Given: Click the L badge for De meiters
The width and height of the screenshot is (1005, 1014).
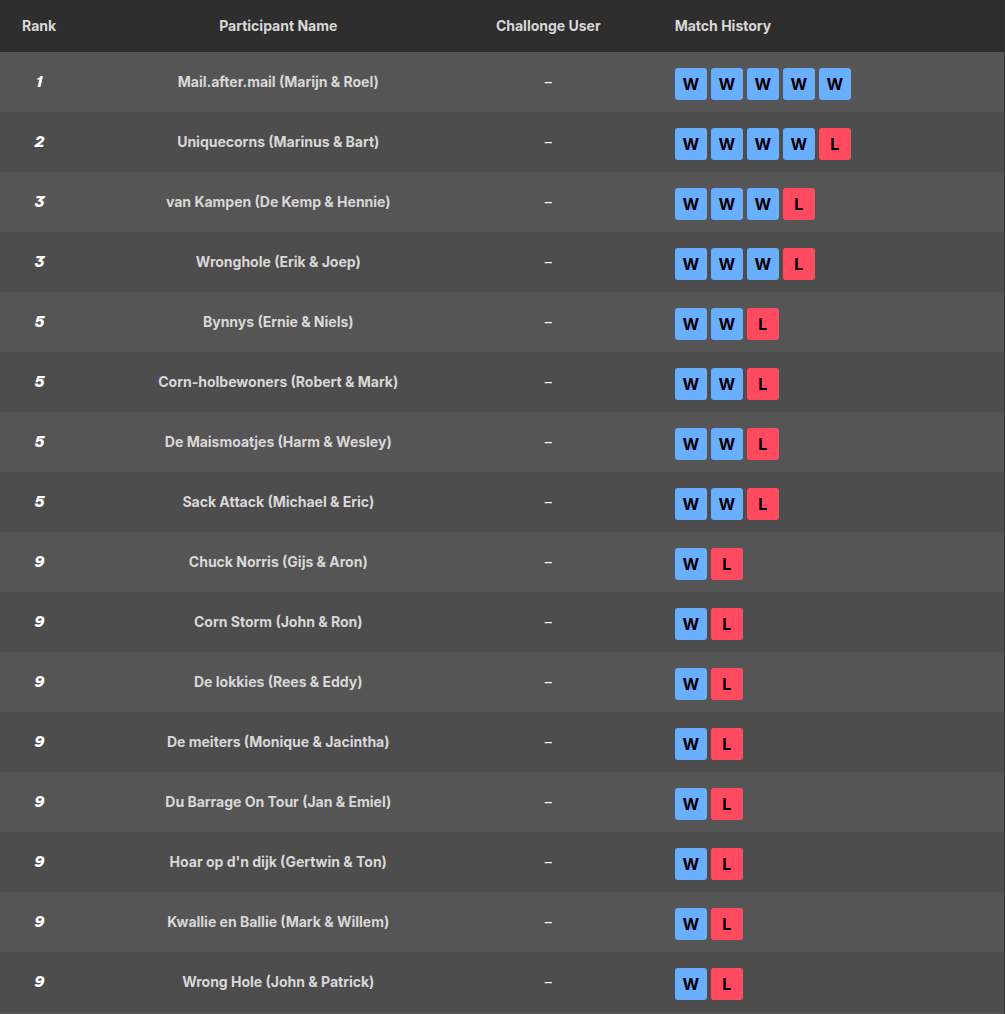Looking at the screenshot, I should (726, 744).
